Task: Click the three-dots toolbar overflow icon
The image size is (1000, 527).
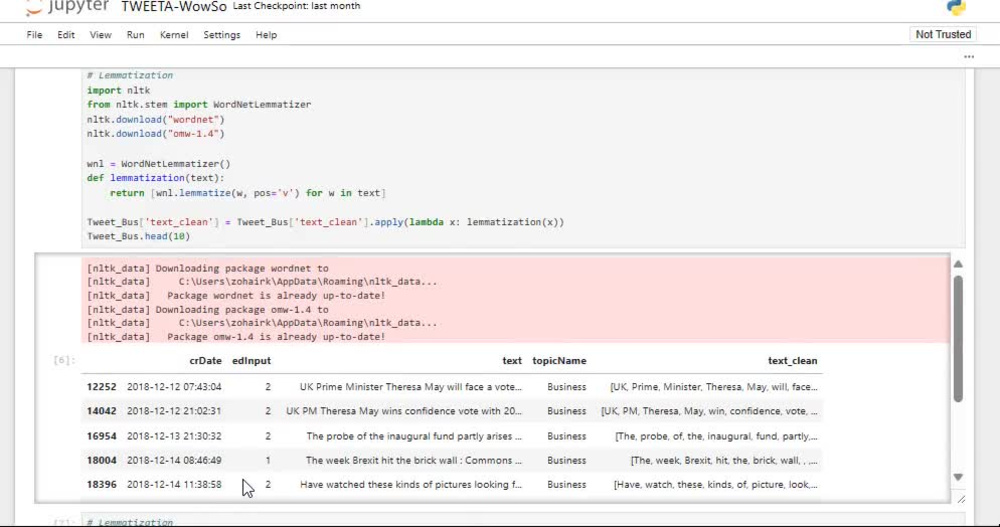Action: click(969, 57)
